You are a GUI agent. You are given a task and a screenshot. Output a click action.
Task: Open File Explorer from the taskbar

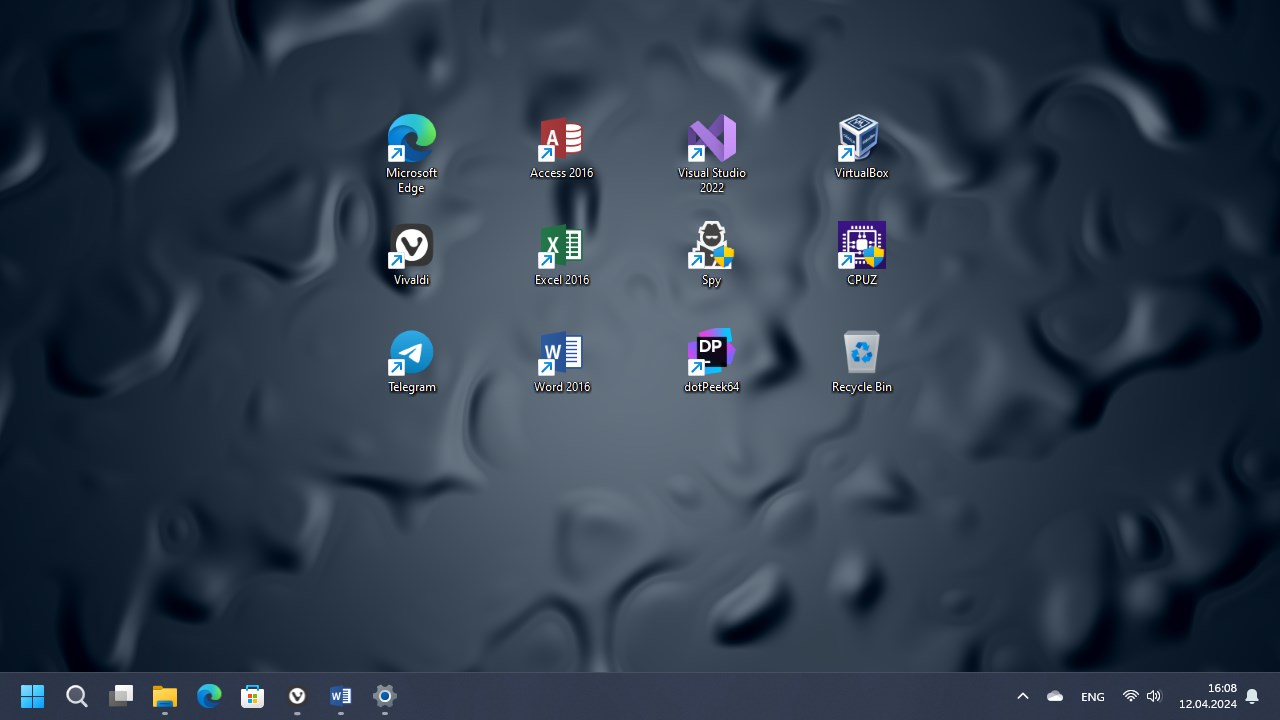pos(165,696)
